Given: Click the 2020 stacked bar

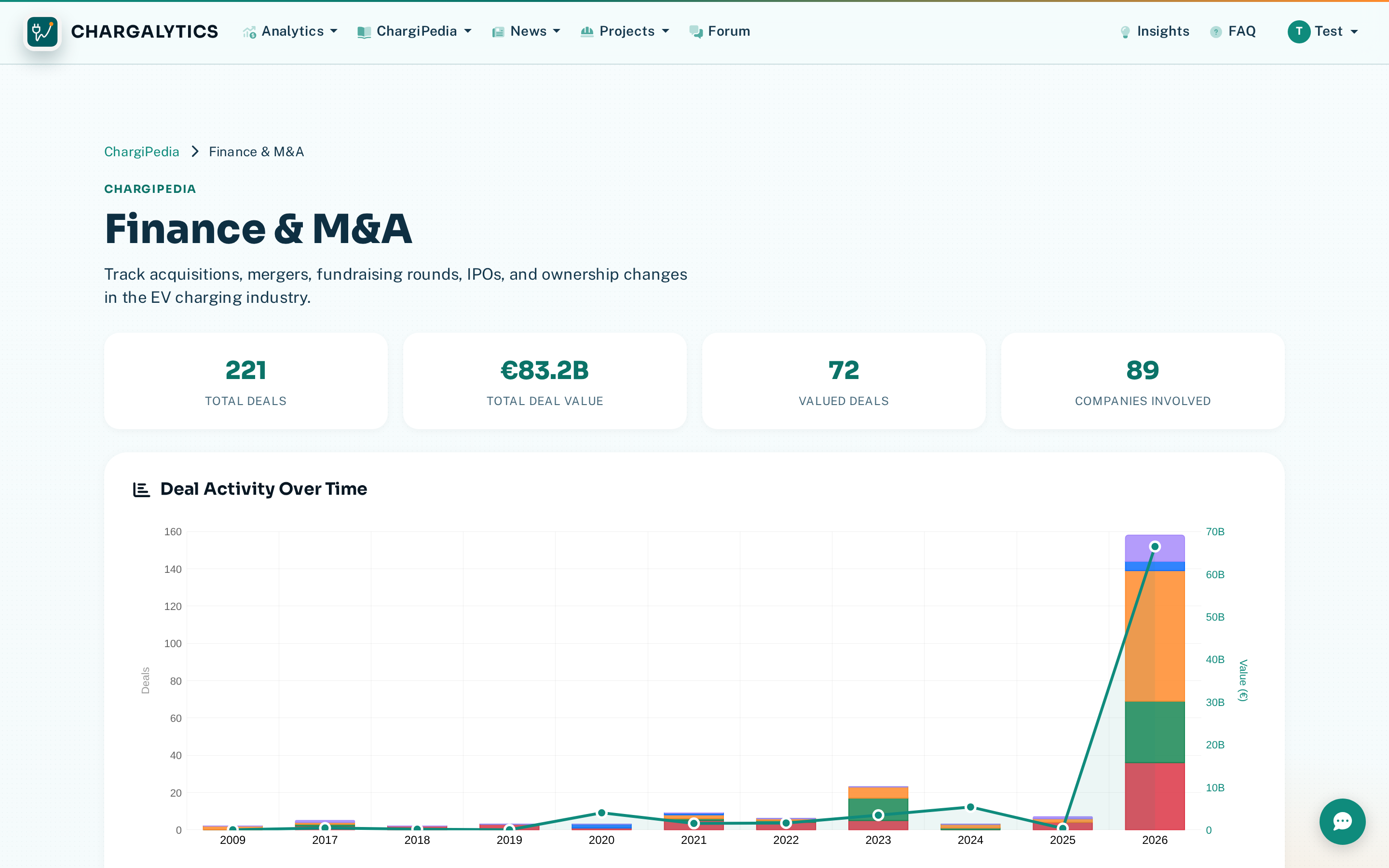Looking at the screenshot, I should (601, 827).
